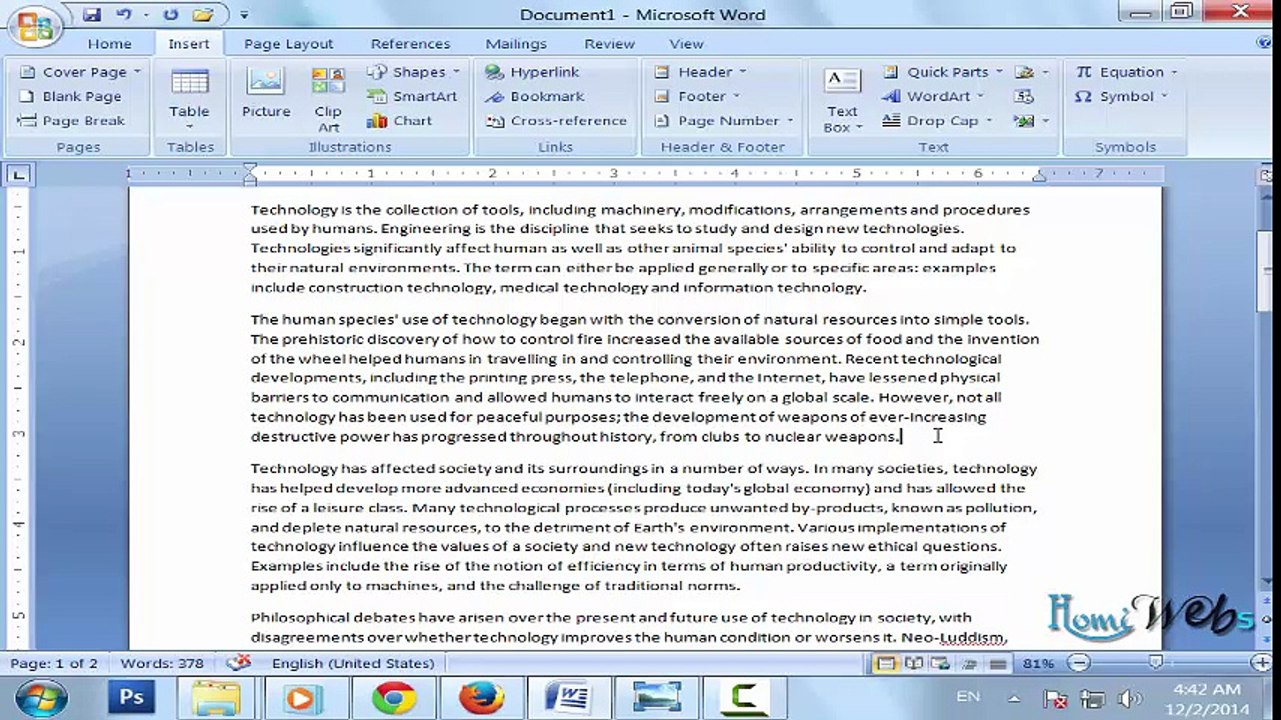Viewport: 1281px width, 720px height.
Task: Click the Zoom In plus button
Action: [x=1262, y=662]
